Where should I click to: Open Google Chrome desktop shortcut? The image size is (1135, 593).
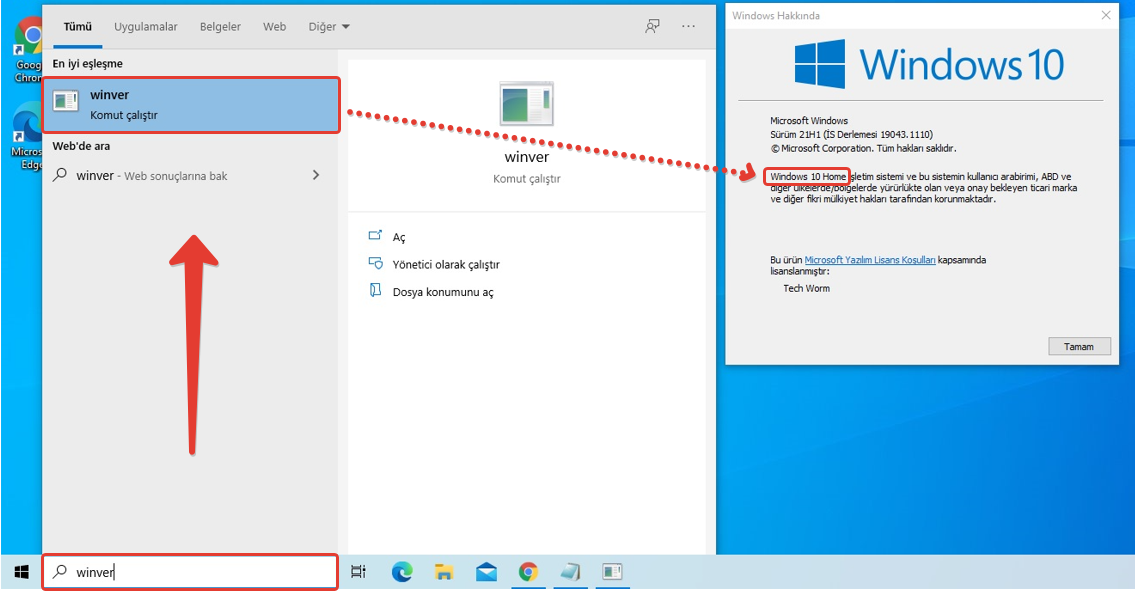pos(28,49)
